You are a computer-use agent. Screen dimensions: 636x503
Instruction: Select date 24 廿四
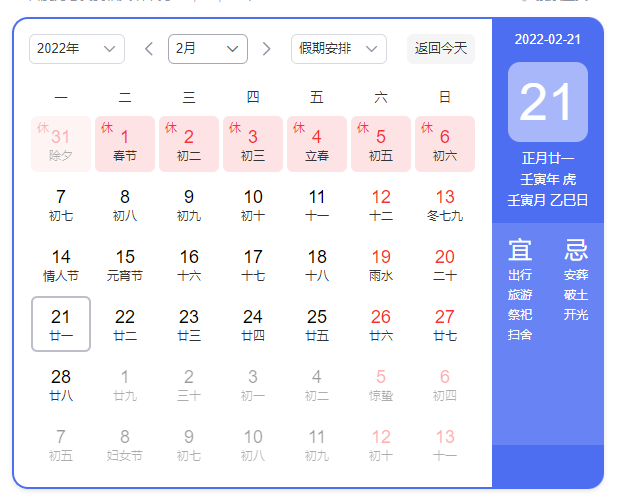pos(253,324)
